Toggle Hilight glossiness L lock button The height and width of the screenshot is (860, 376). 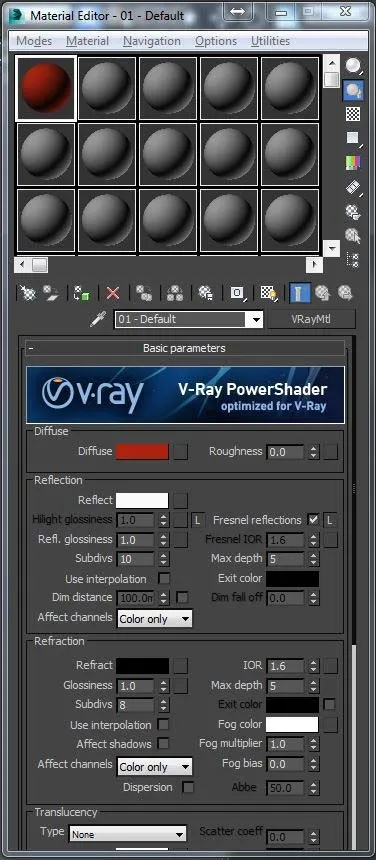coord(197,520)
